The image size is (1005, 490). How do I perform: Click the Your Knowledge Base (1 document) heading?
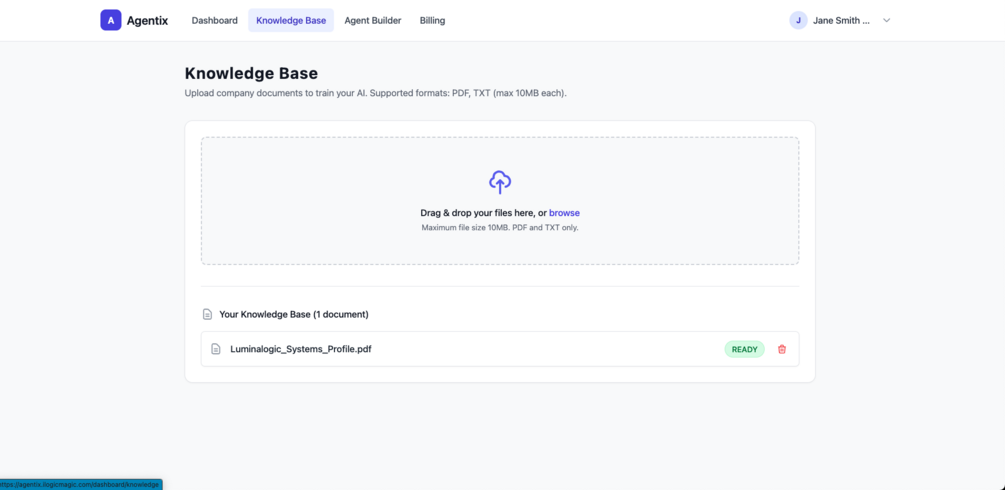tap(294, 314)
